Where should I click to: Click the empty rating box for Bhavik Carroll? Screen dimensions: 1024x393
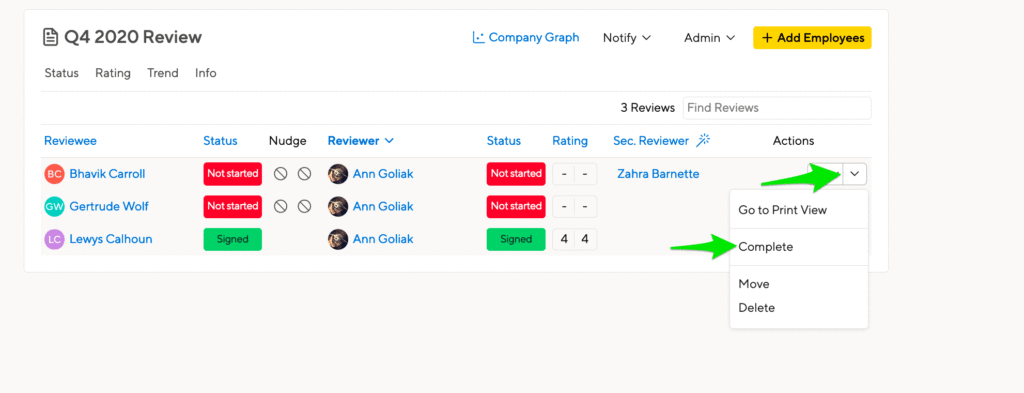point(575,174)
